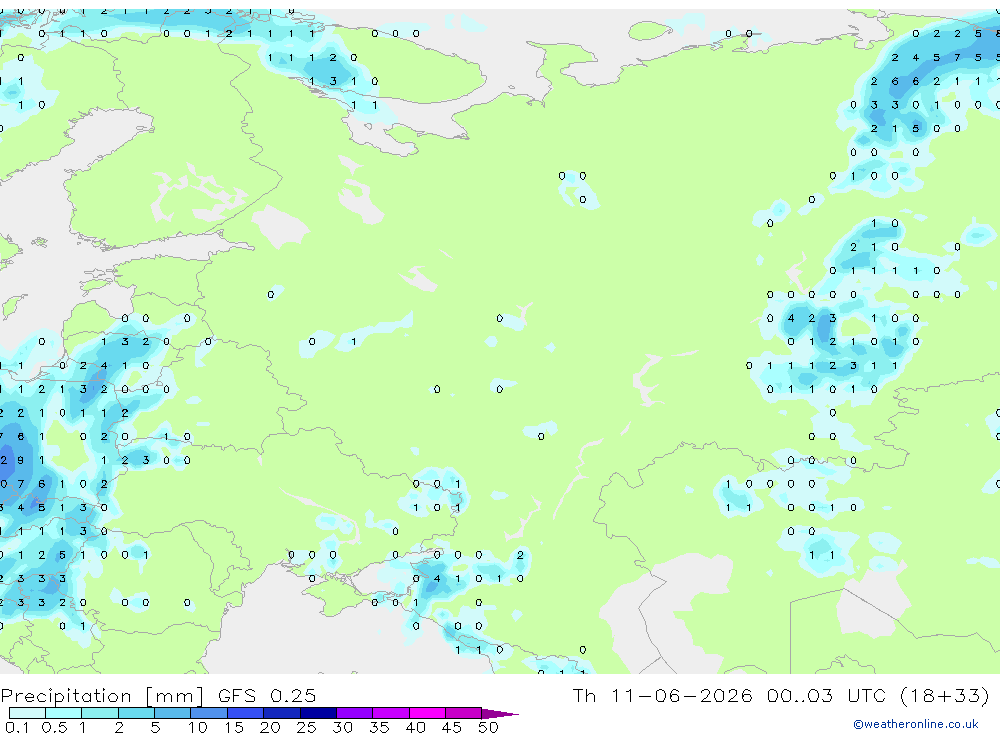Click the "40" legend scale label
This screenshot has height=733, width=1000.
(416, 727)
